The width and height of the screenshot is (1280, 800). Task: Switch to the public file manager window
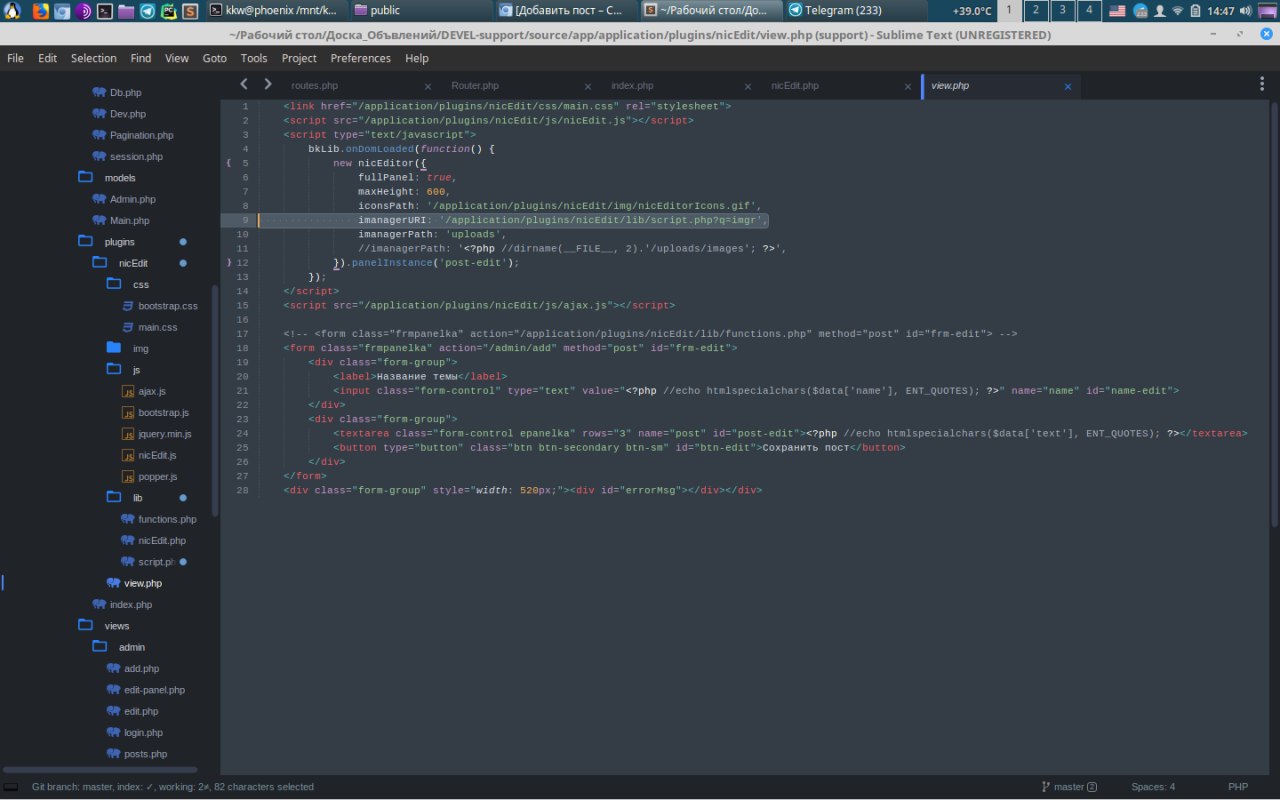[x=423, y=10]
